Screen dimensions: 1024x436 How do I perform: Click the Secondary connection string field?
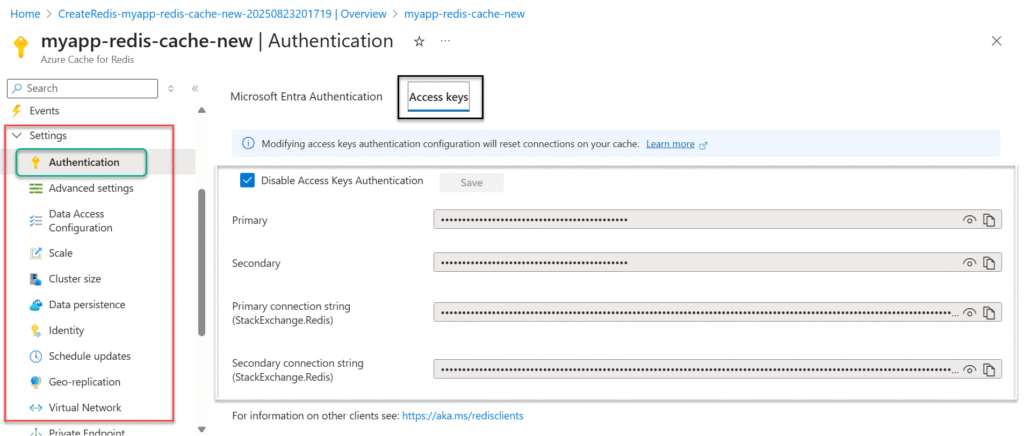(x=717, y=369)
